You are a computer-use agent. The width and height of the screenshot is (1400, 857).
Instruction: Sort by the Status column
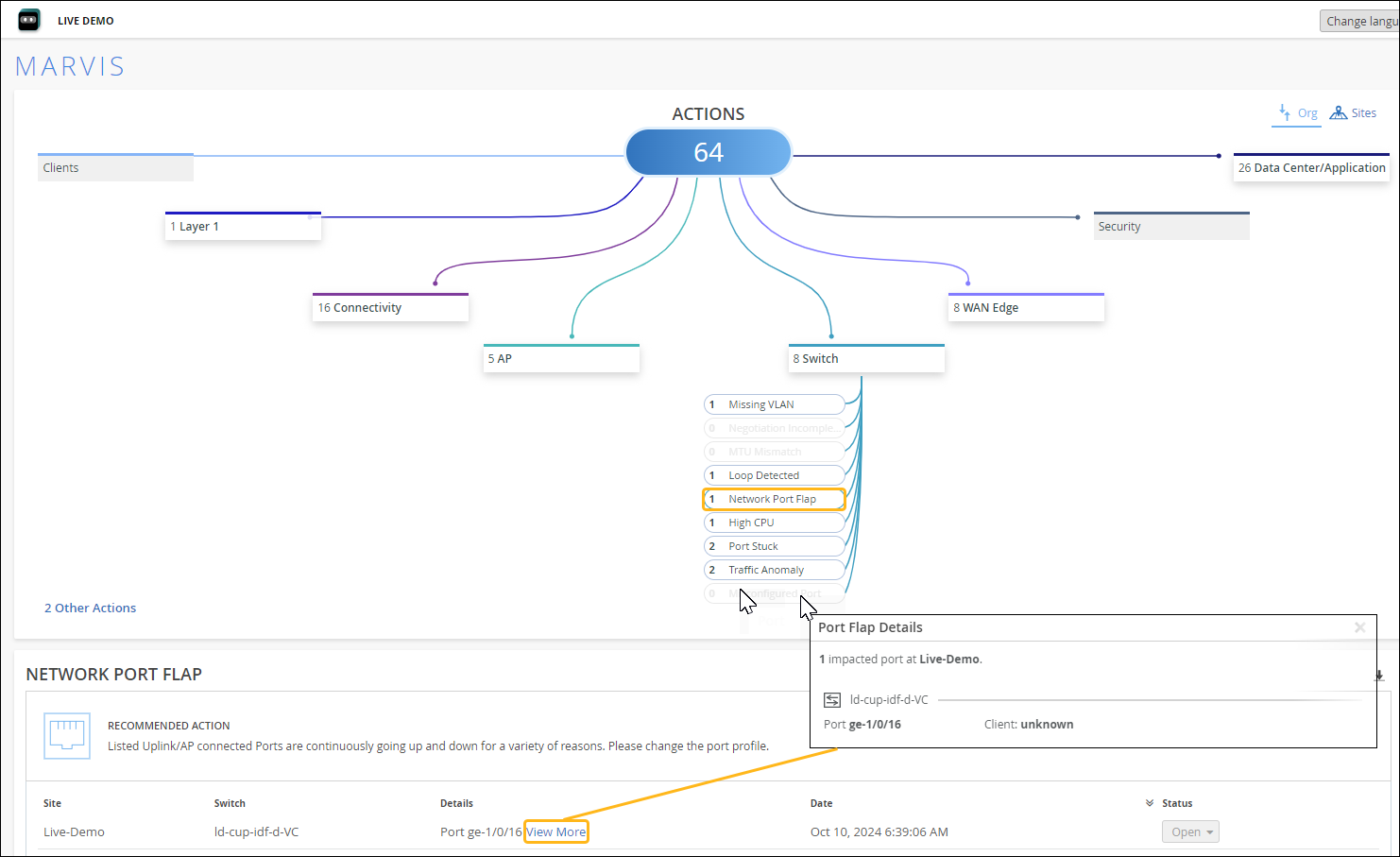[1177, 803]
